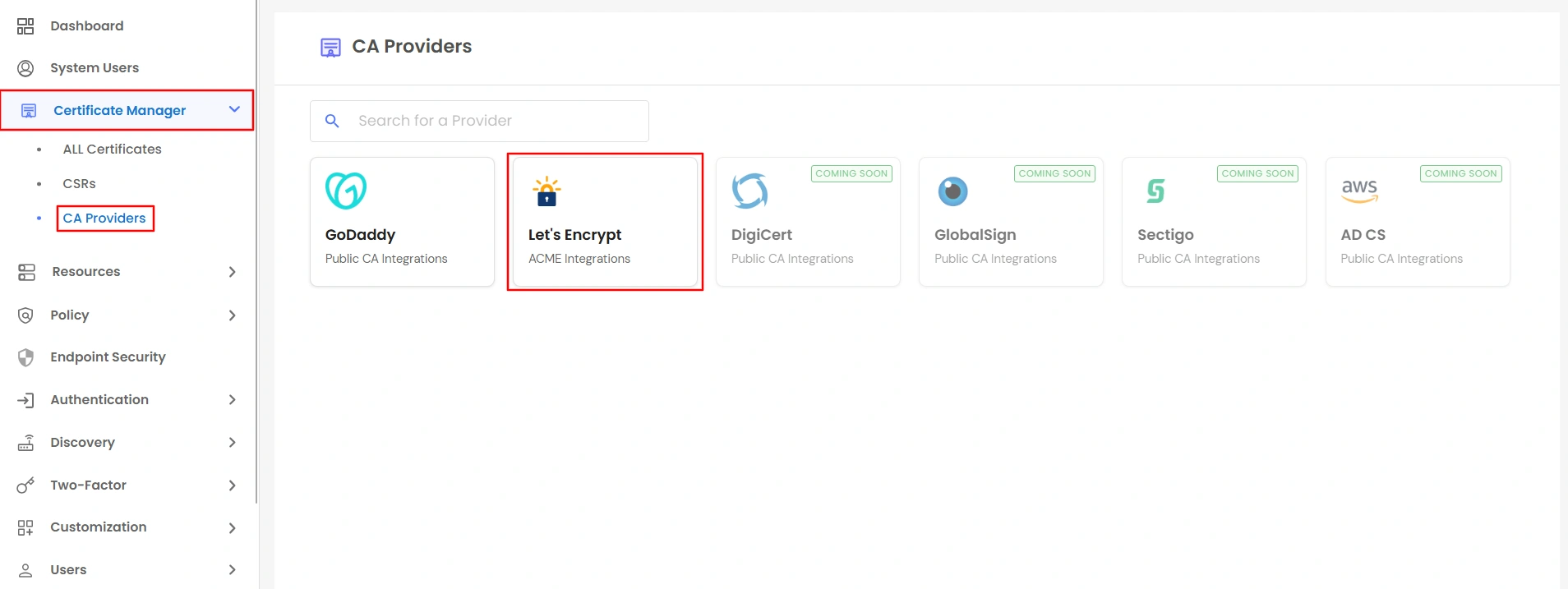Image resolution: width=1568 pixels, height=589 pixels.
Task: Click the DigiCert logo
Action: [x=749, y=191]
